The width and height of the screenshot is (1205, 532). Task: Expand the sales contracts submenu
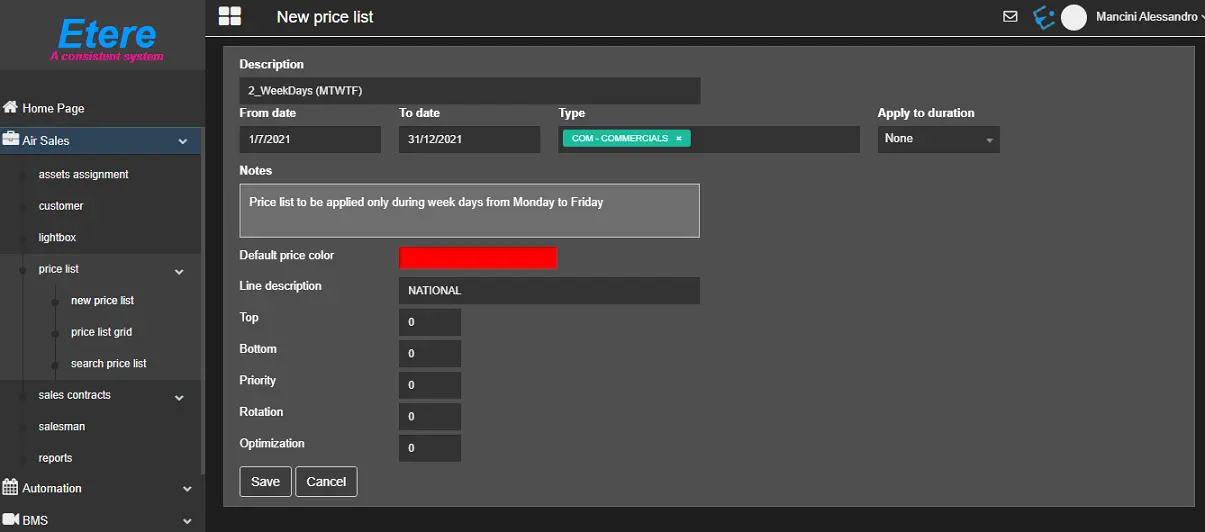point(180,397)
